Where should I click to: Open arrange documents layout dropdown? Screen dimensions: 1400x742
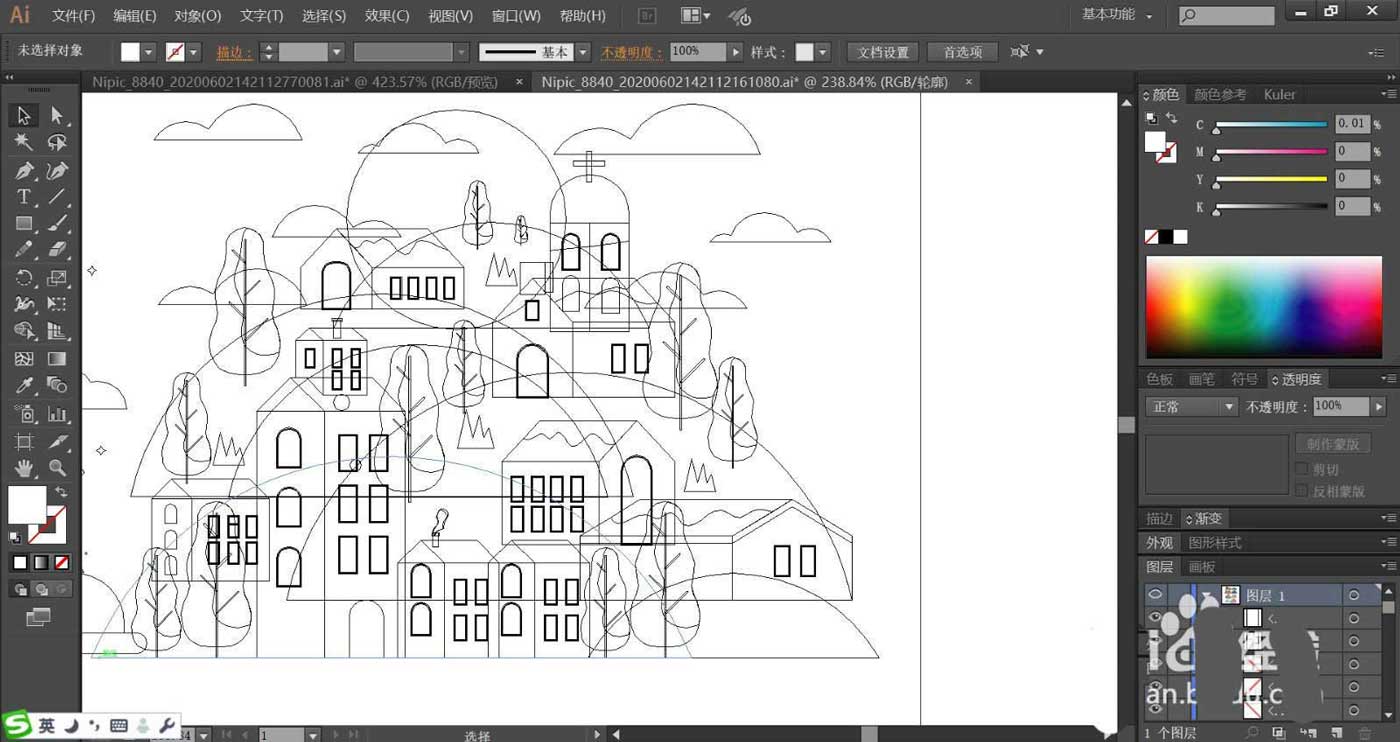(695, 16)
